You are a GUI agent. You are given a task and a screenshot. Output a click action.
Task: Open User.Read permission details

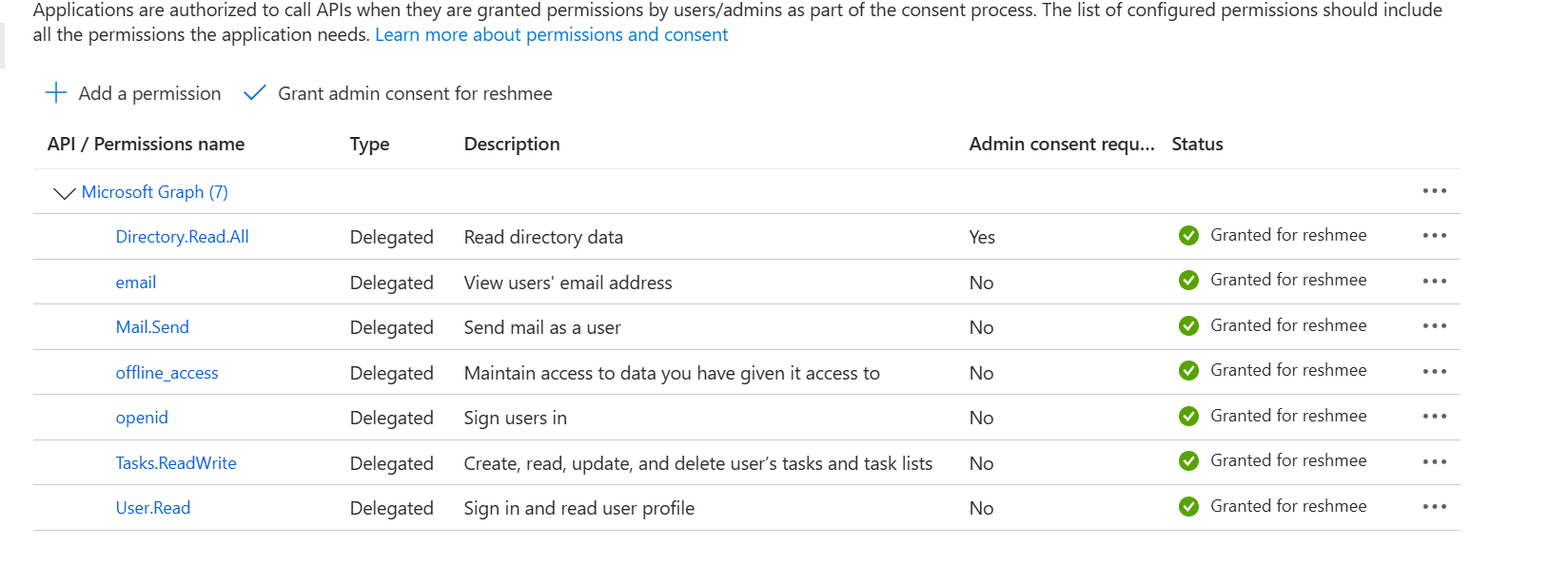point(153,508)
